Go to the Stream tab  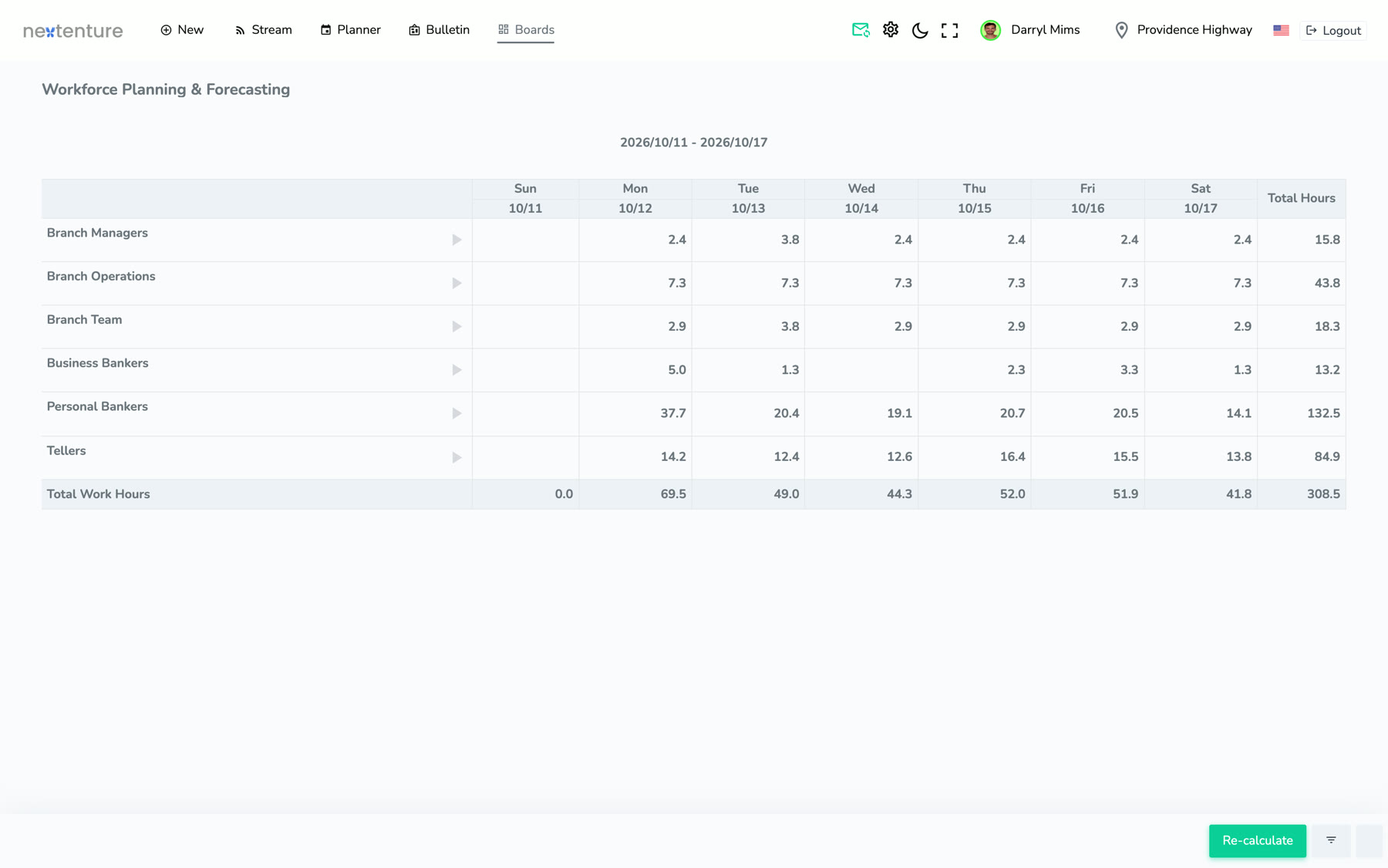coord(263,30)
